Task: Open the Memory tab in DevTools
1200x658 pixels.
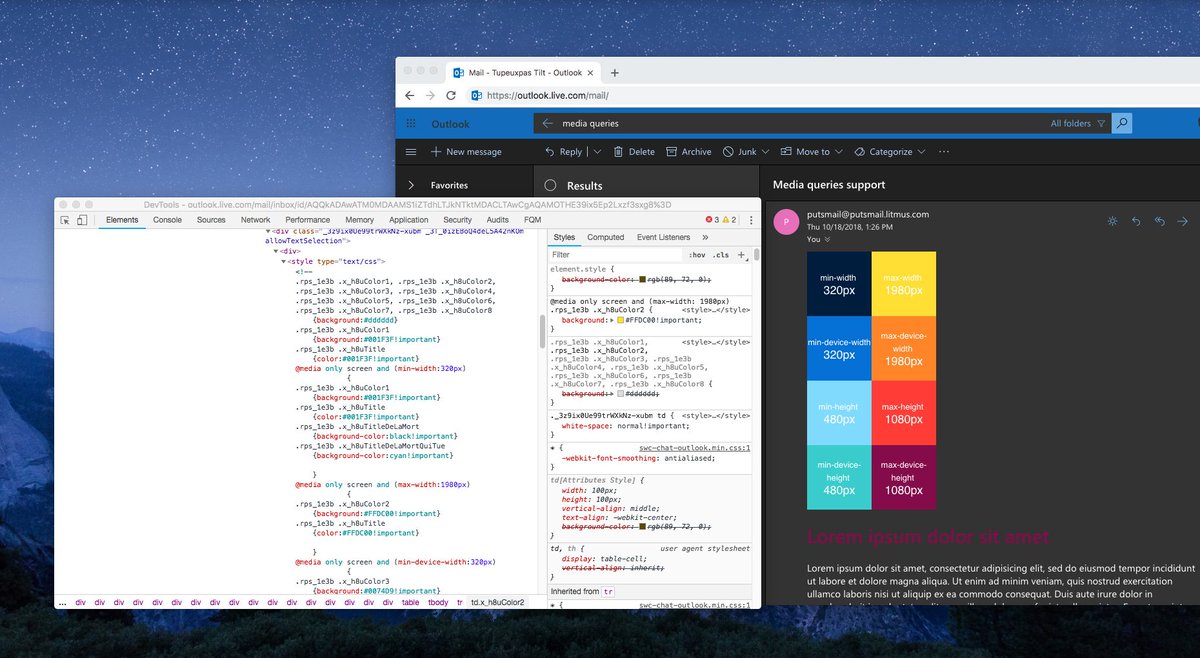Action: click(x=360, y=220)
